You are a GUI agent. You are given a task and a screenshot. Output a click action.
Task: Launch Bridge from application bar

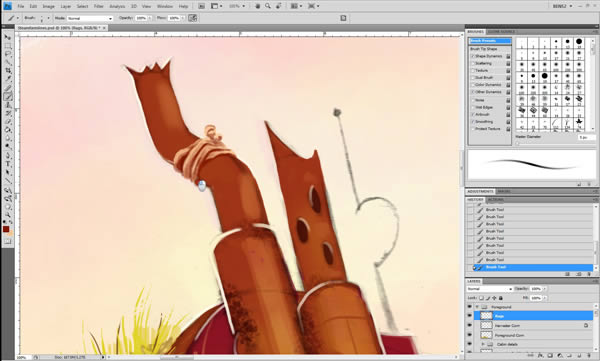click(x=202, y=6)
